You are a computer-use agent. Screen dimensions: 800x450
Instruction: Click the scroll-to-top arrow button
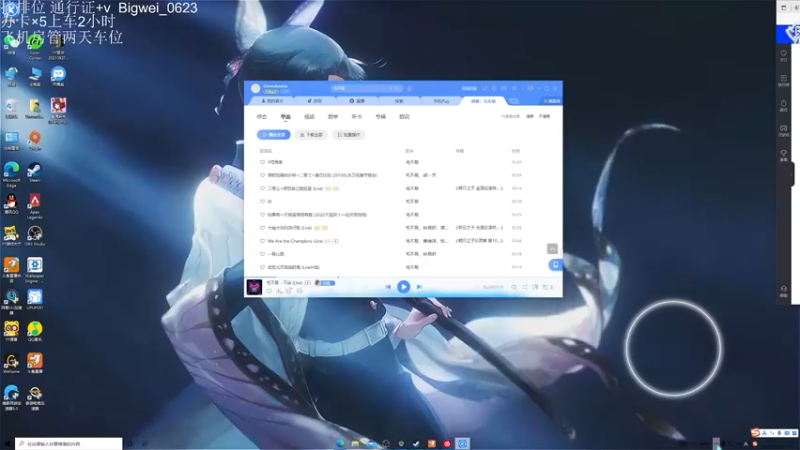[552, 248]
